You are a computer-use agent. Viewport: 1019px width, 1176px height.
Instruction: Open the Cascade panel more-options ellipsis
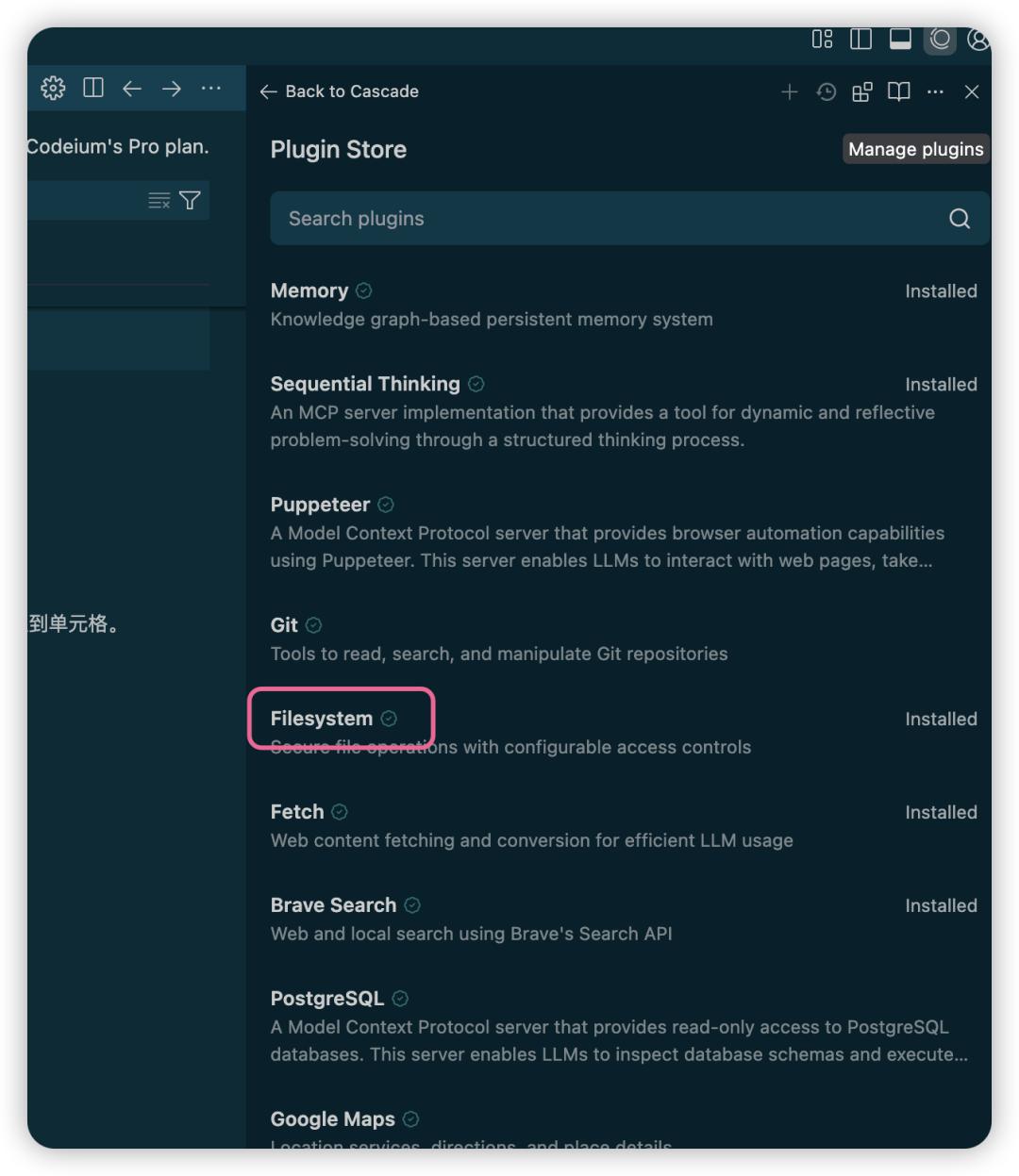pos(935,91)
